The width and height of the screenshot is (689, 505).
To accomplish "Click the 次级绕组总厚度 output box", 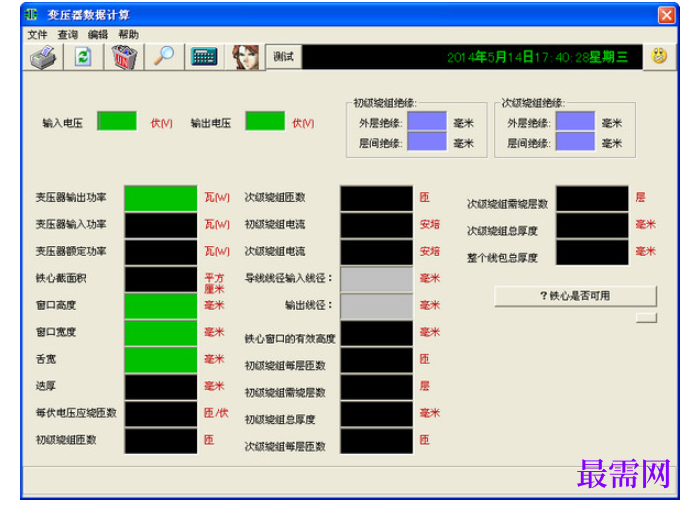I will point(592,225).
